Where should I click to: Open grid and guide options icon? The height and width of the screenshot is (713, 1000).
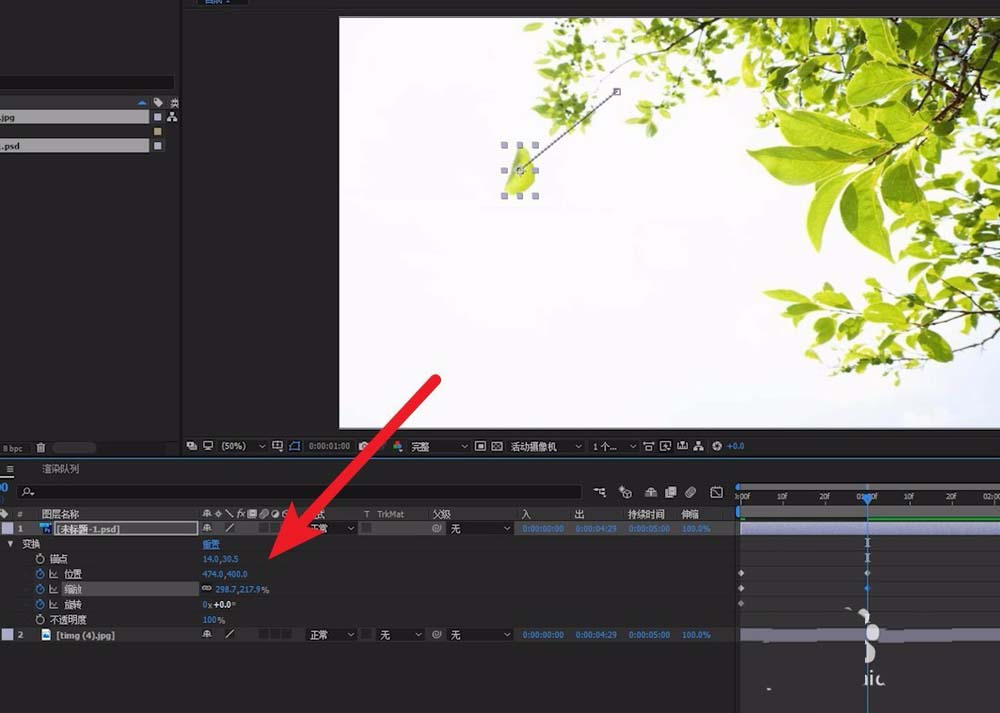pyautogui.click(x=277, y=446)
